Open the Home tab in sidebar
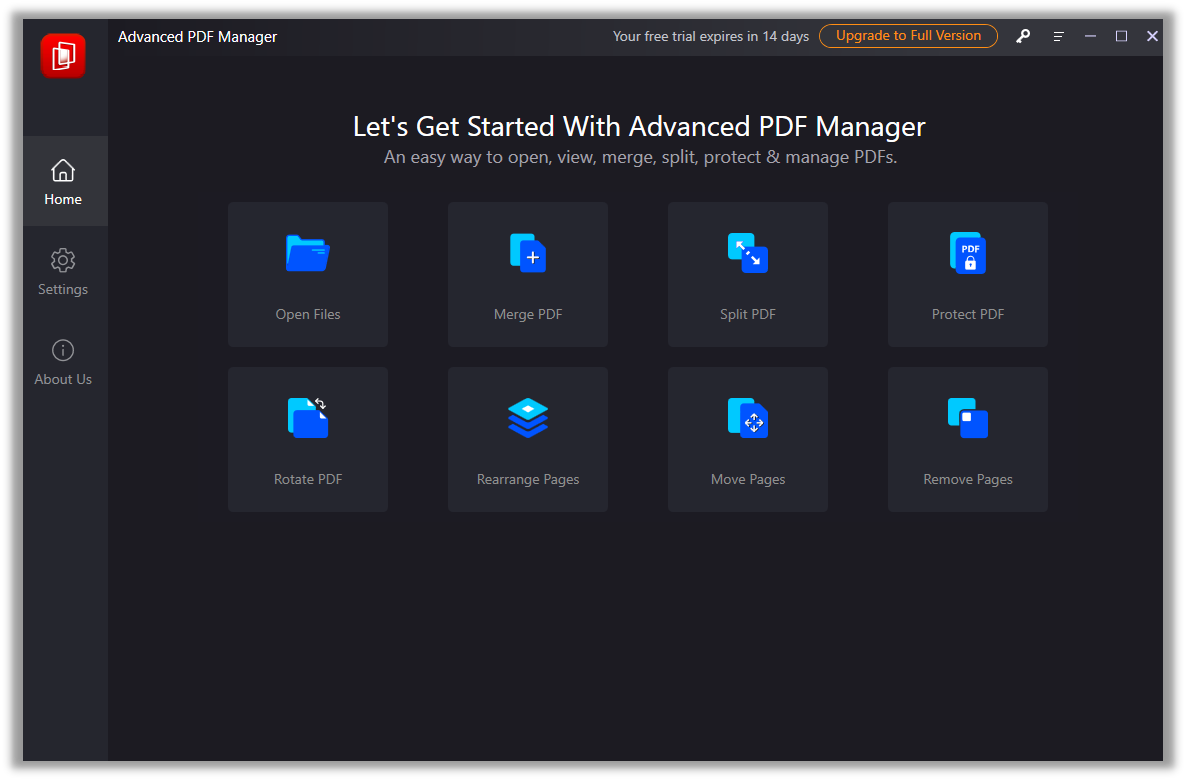 (63, 182)
